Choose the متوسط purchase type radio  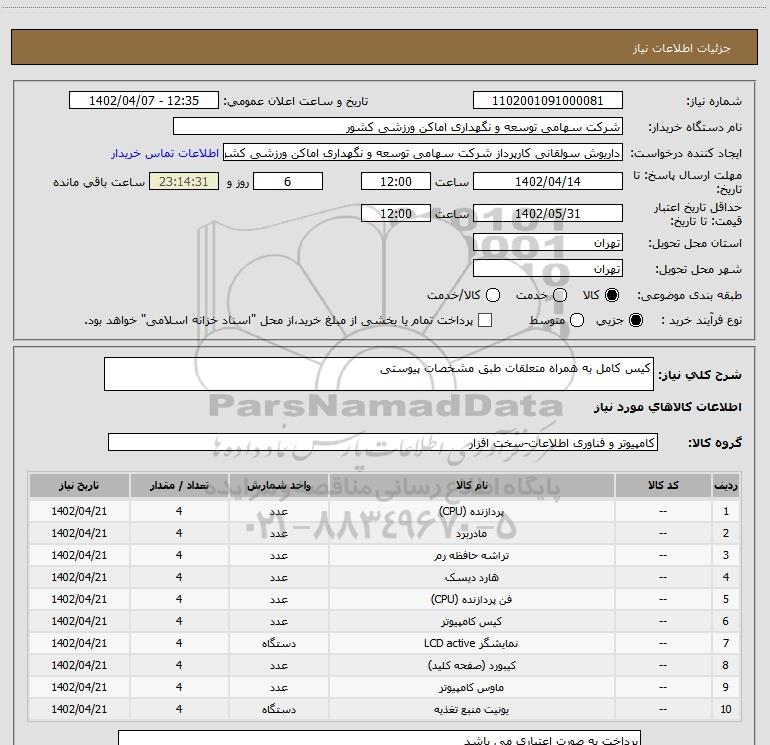pyautogui.click(x=577, y=320)
